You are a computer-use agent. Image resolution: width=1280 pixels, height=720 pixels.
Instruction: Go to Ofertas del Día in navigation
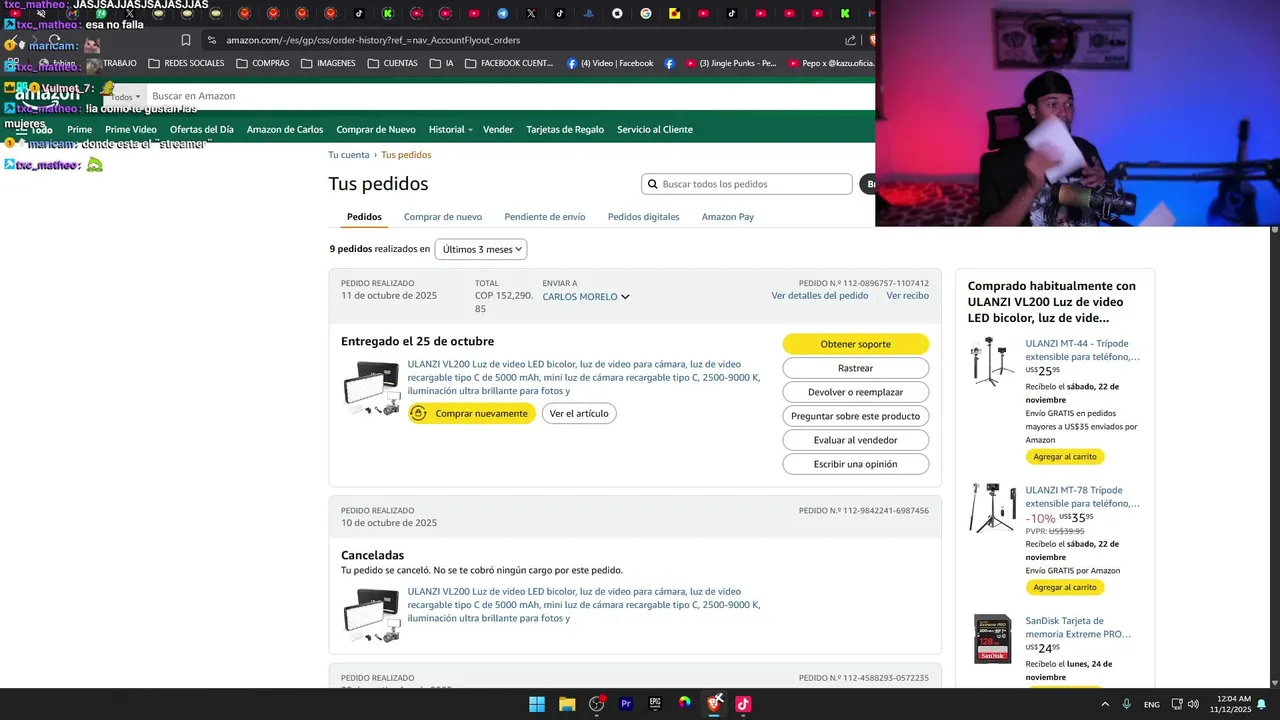[202, 129]
